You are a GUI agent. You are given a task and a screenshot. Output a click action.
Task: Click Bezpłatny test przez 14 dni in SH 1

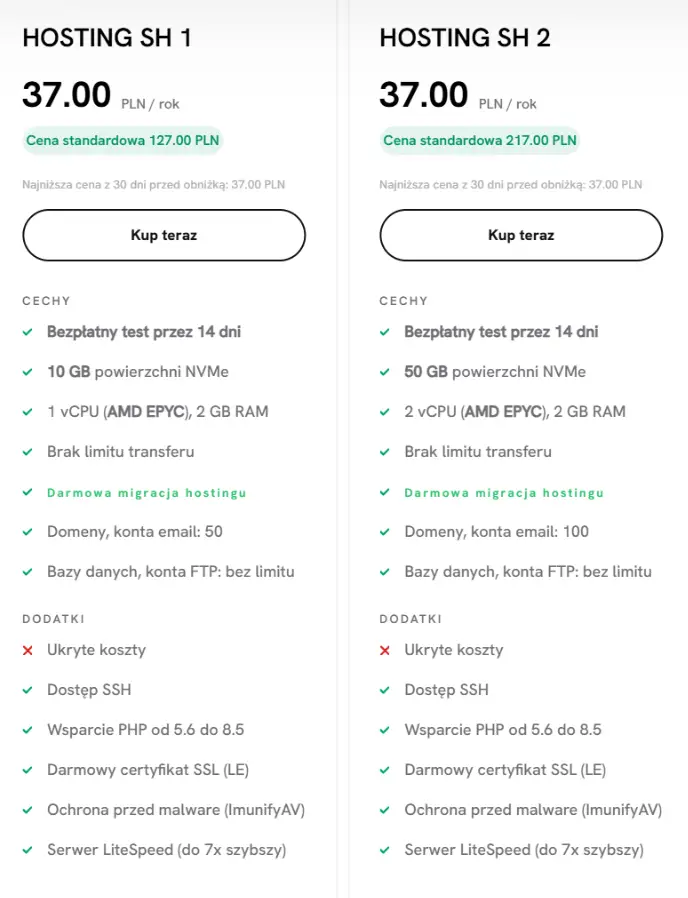tap(144, 332)
